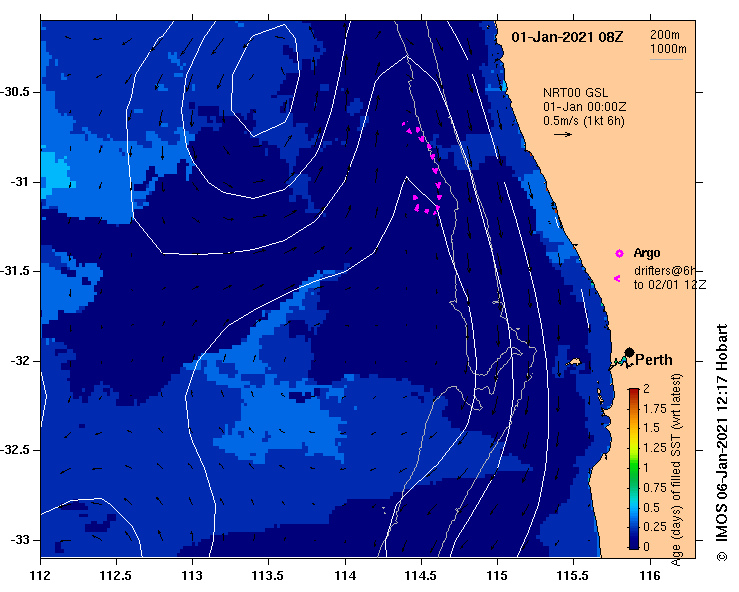Click the longitude tick label 112

click(x=41, y=576)
